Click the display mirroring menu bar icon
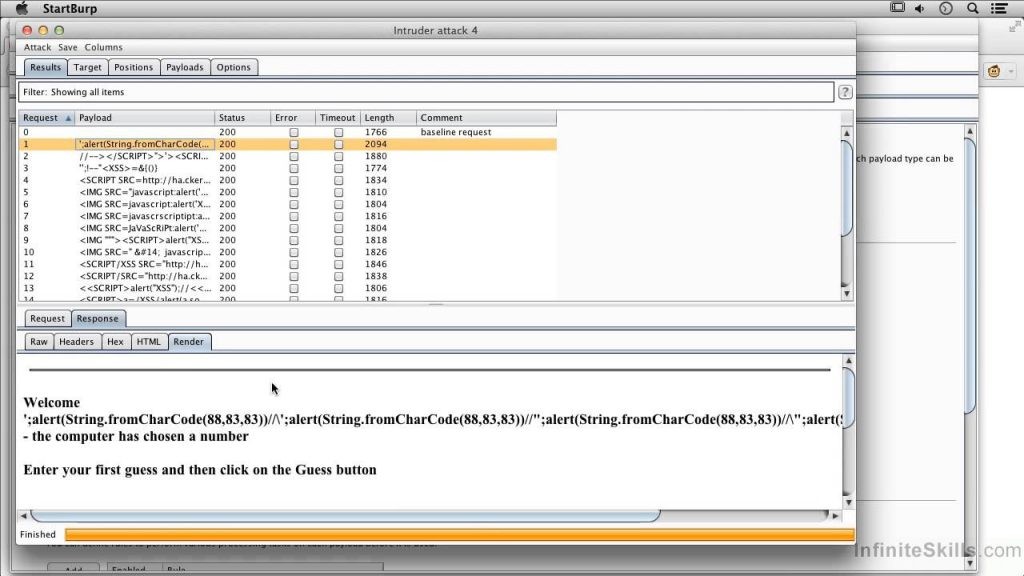The height and width of the screenshot is (576, 1024). [x=898, y=8]
